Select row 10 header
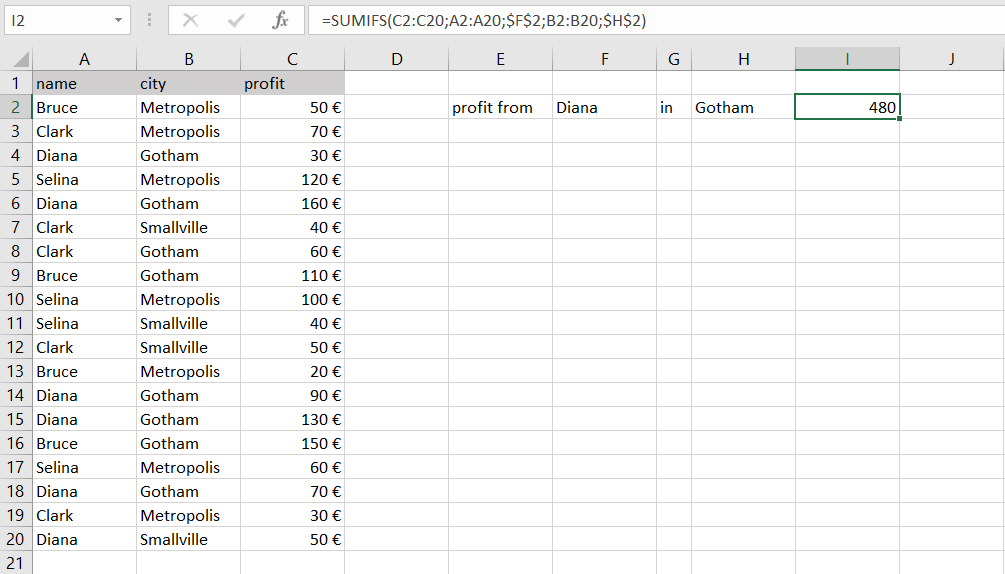The width and height of the screenshot is (1005, 574). point(16,299)
